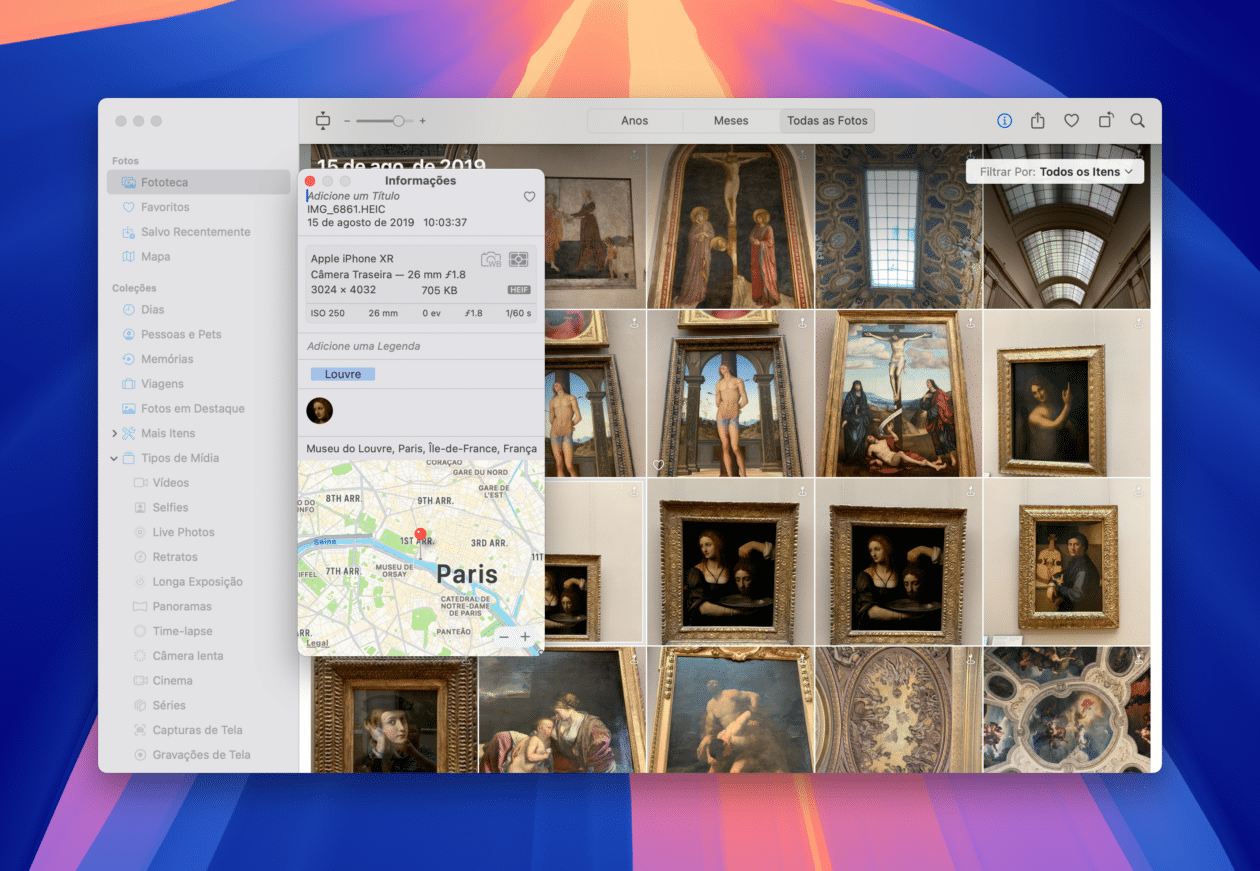Open the Legal link on map
The image size is (1260, 871).
[x=317, y=643]
